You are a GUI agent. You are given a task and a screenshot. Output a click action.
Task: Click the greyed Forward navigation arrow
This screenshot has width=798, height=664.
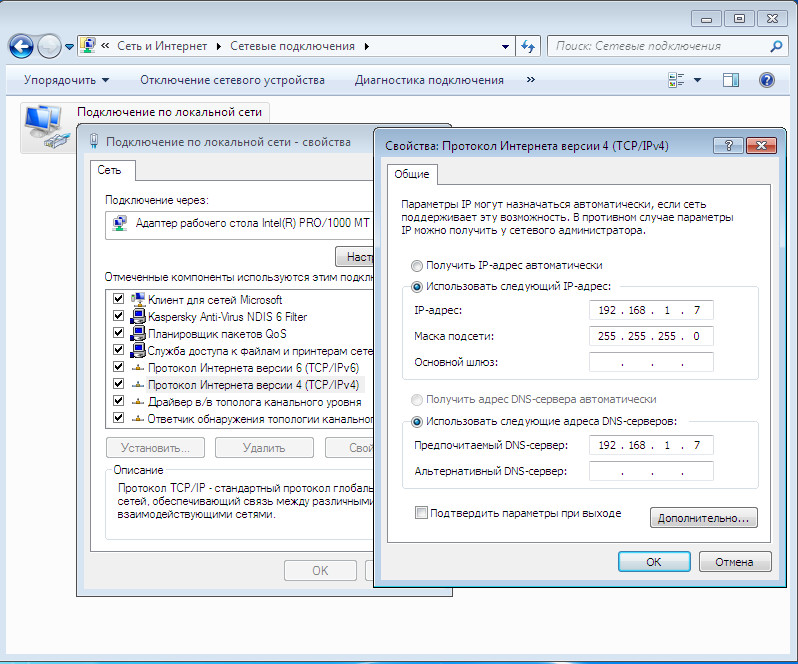click(x=49, y=47)
